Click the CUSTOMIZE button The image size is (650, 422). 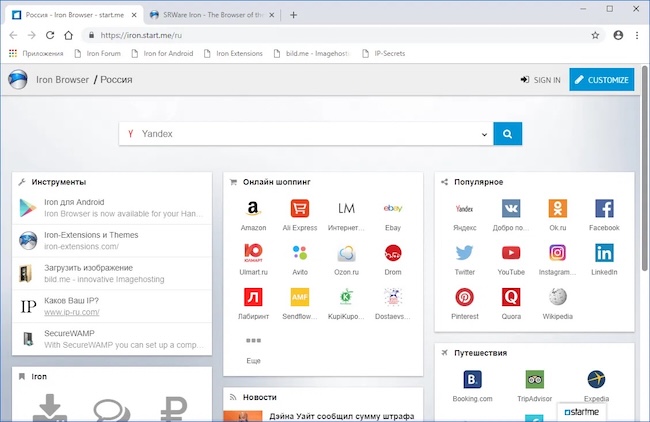point(601,80)
